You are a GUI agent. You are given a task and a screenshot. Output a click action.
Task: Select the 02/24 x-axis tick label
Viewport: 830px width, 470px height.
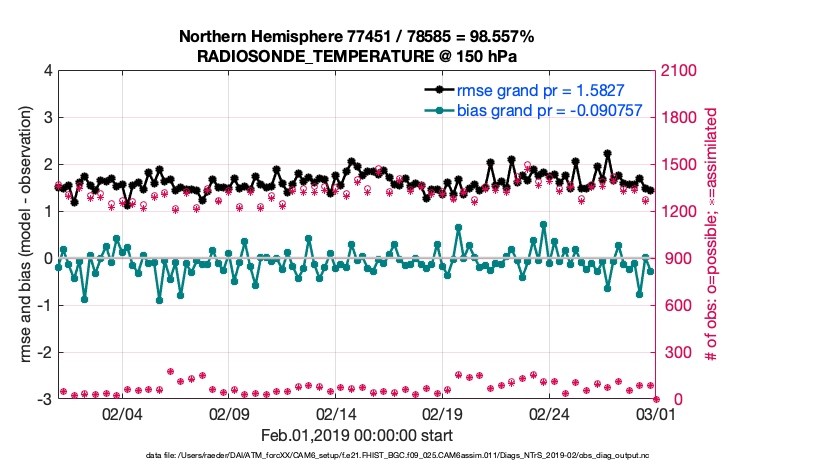point(549,414)
